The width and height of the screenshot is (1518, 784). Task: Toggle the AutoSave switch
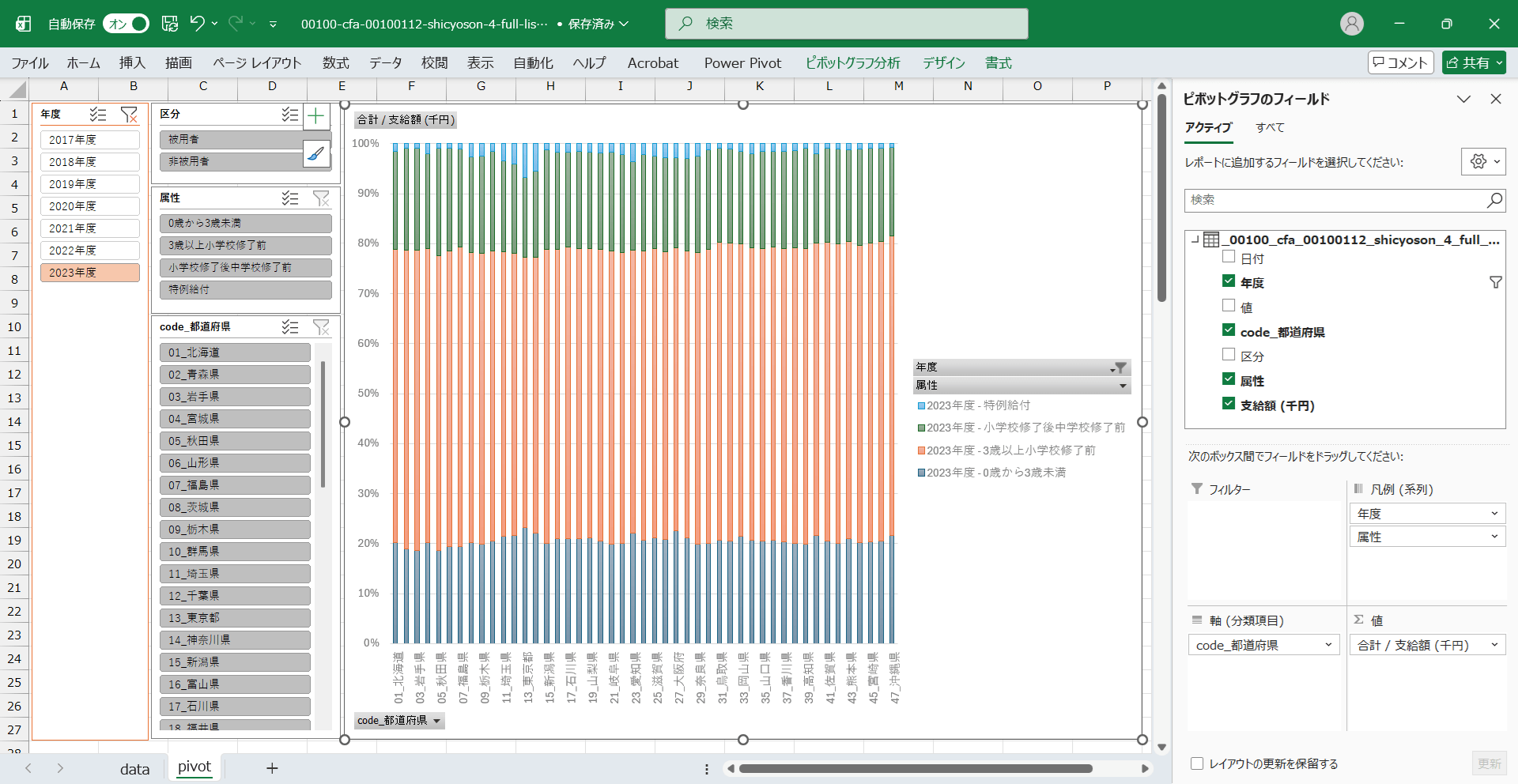point(126,24)
